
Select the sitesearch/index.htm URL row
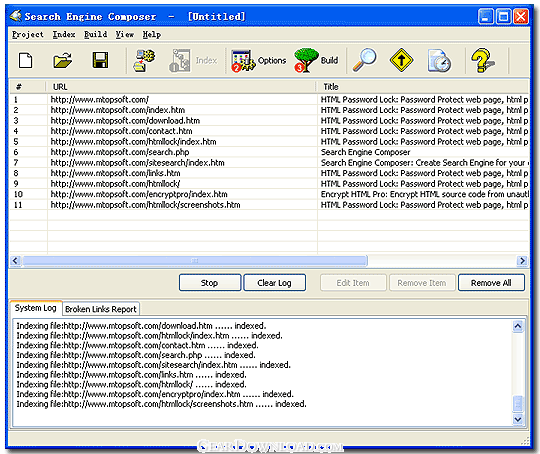[x=269, y=163]
